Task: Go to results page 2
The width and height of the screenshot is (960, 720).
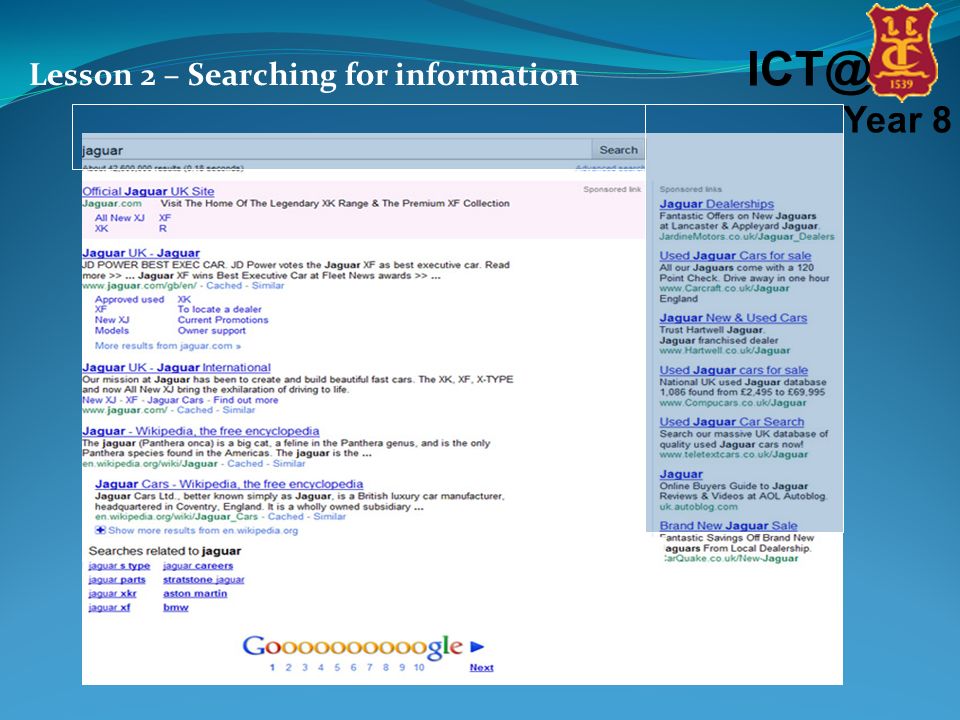Action: click(288, 667)
